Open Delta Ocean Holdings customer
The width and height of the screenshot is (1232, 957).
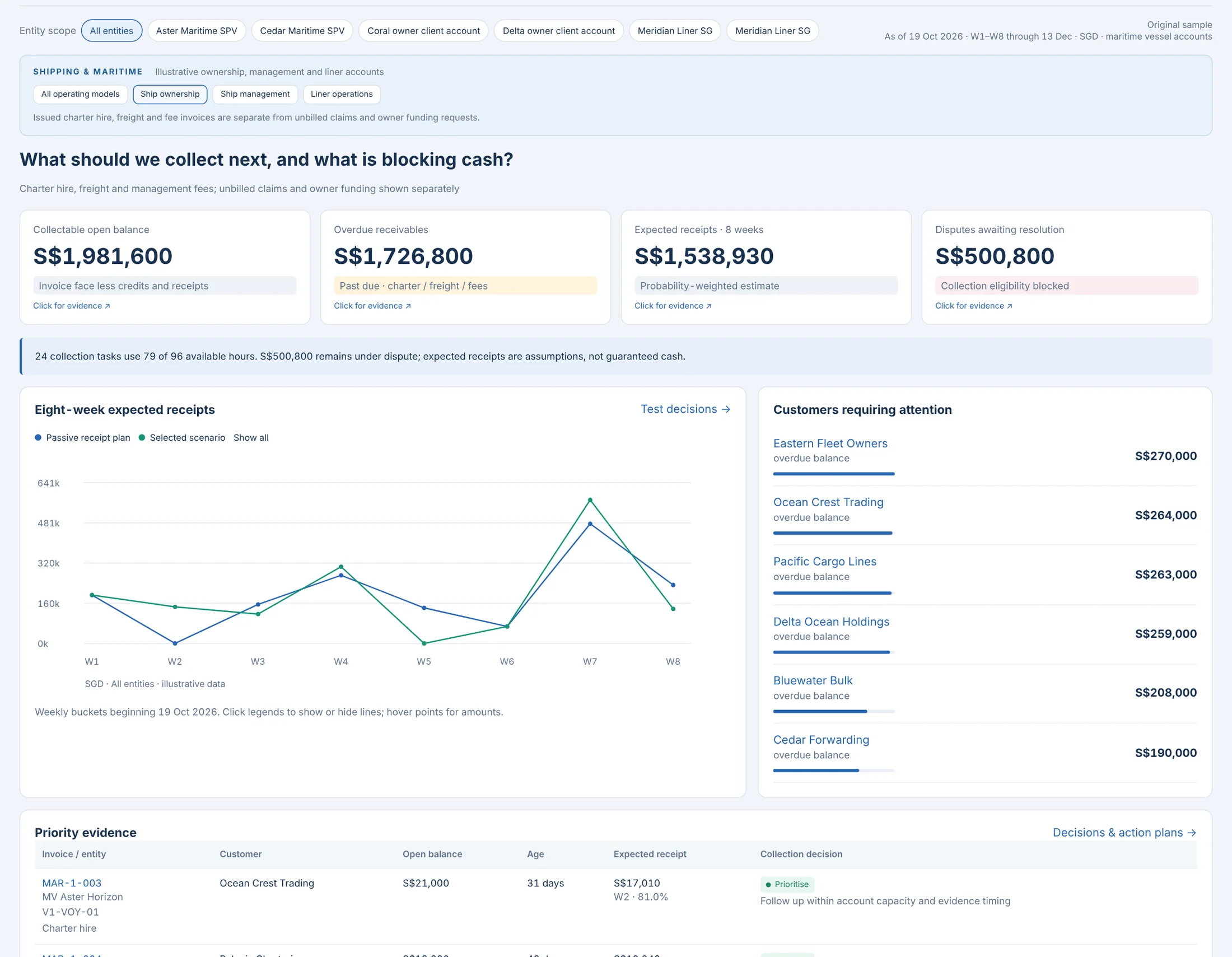pos(831,622)
